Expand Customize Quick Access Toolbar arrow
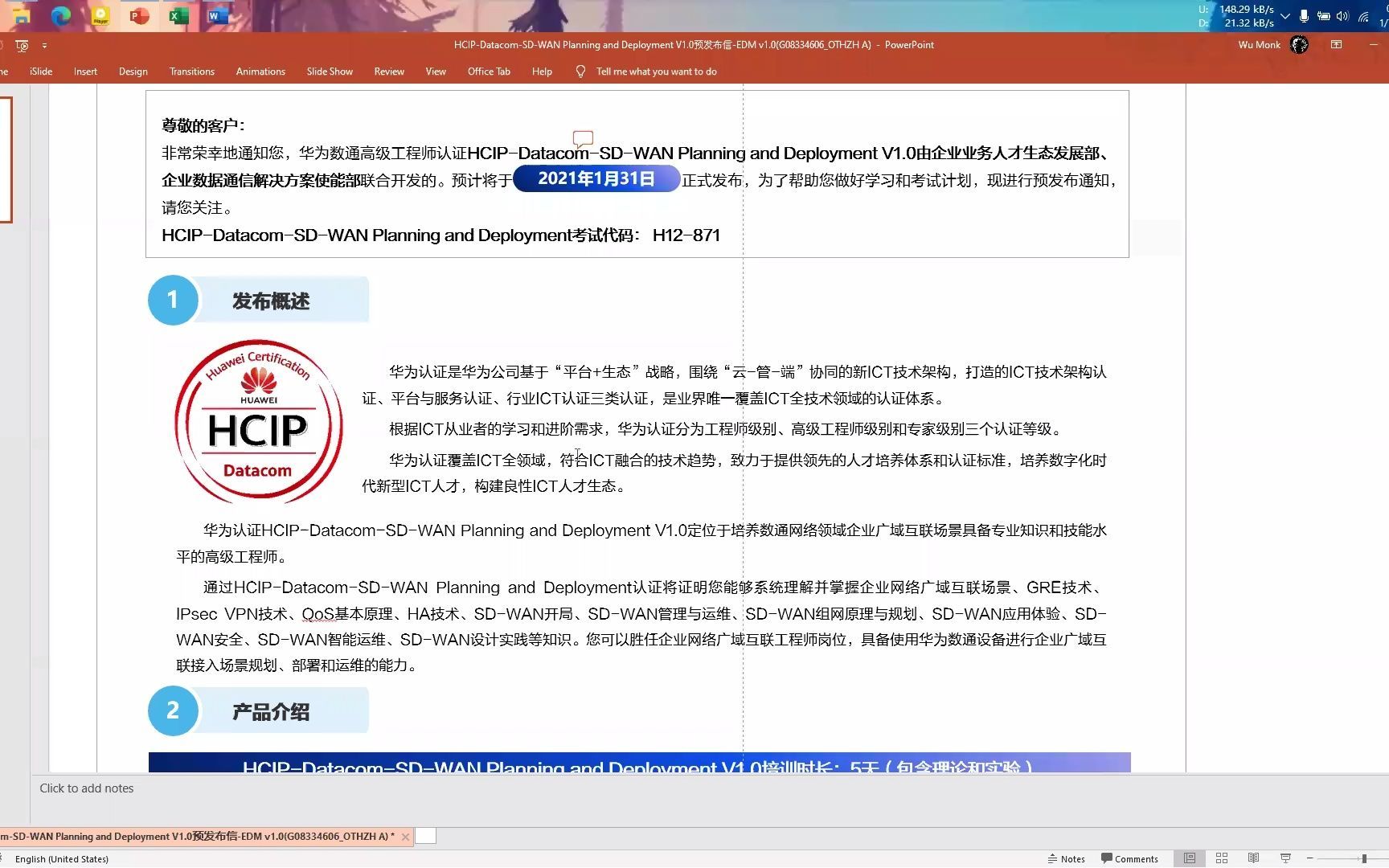 (x=44, y=45)
